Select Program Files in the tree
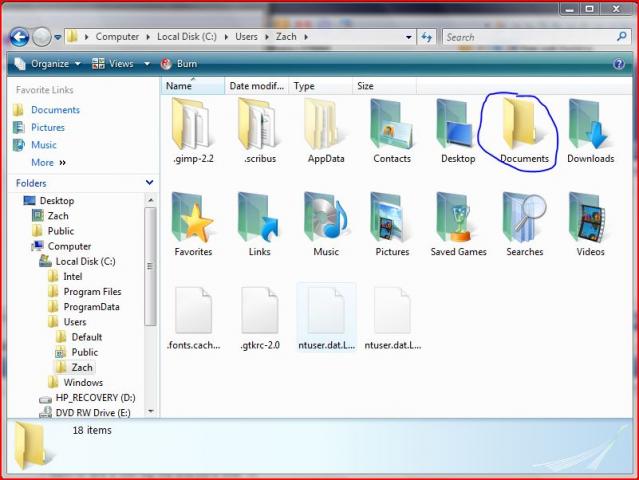Image resolution: width=639 pixels, height=480 pixels. 93,292
